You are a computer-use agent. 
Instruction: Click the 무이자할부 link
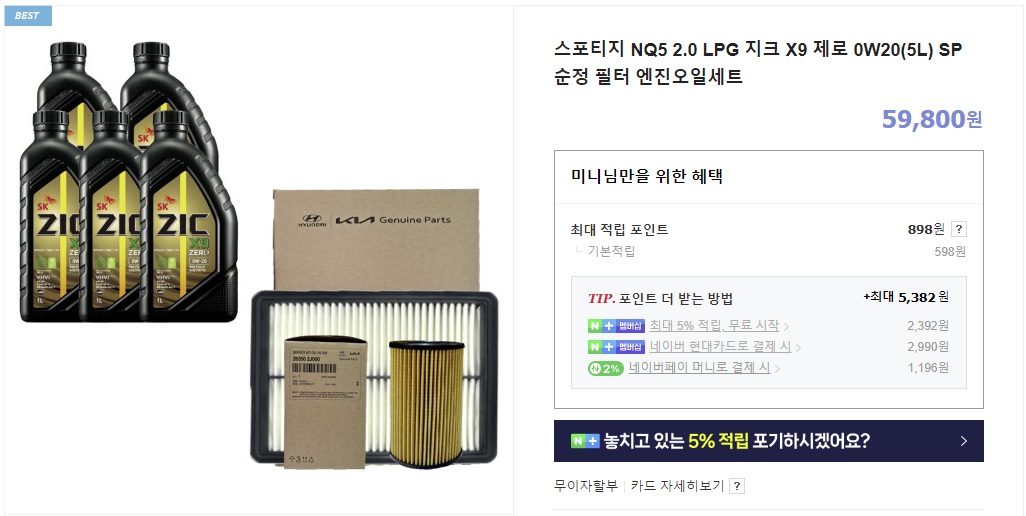pyautogui.click(x=586, y=486)
